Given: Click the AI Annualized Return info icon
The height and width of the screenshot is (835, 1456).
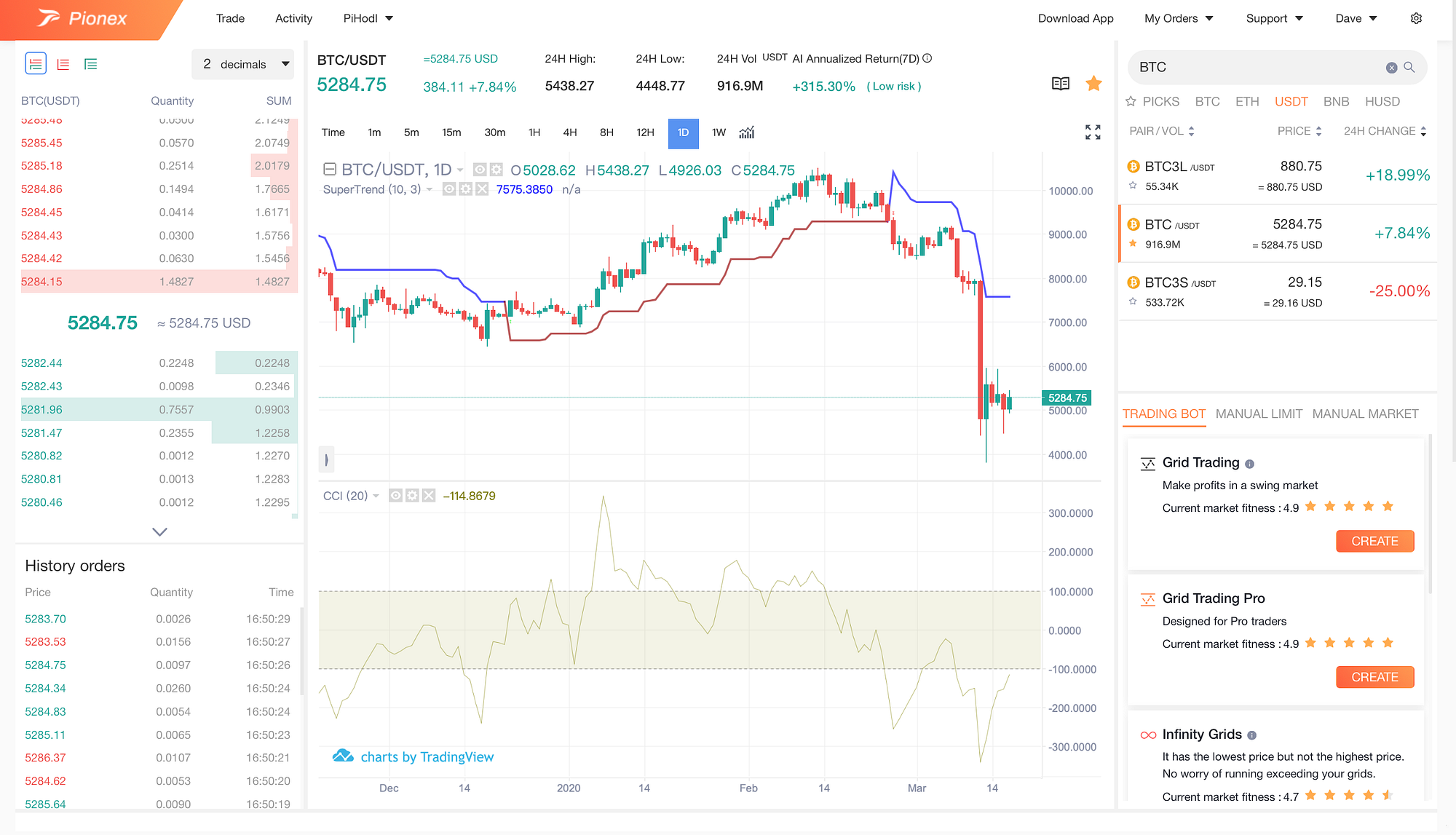Looking at the screenshot, I should point(927,58).
